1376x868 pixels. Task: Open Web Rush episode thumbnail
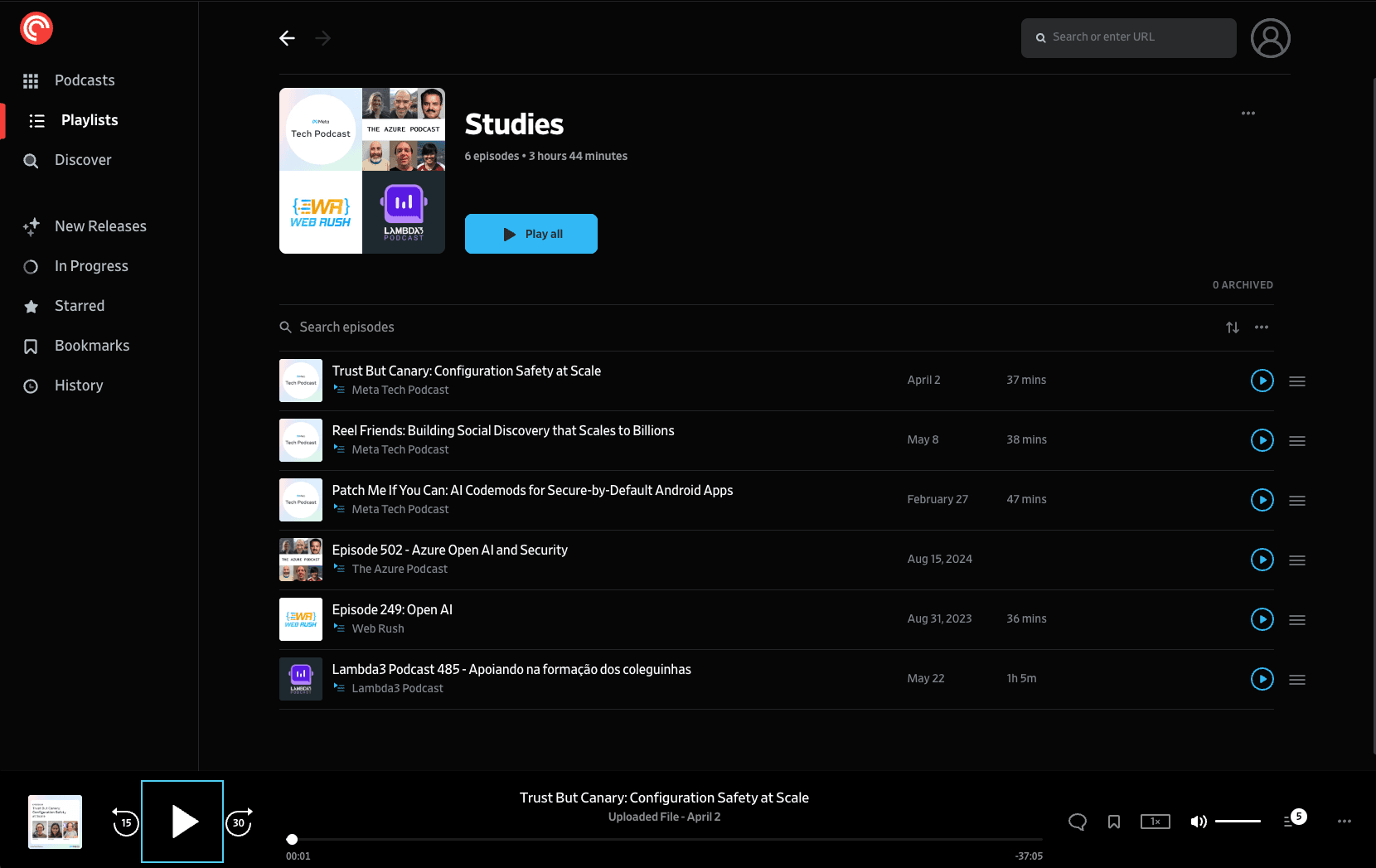point(301,619)
